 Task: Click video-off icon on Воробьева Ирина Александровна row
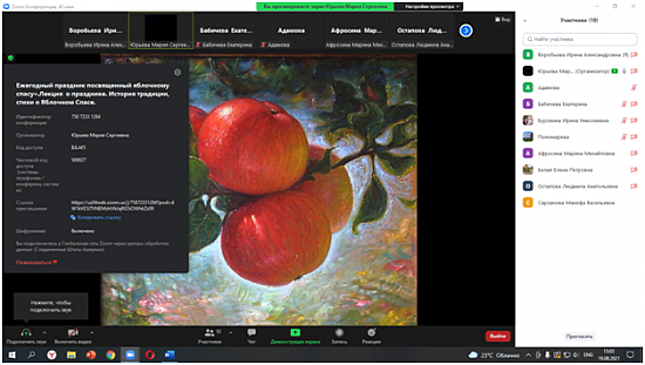[634, 55]
